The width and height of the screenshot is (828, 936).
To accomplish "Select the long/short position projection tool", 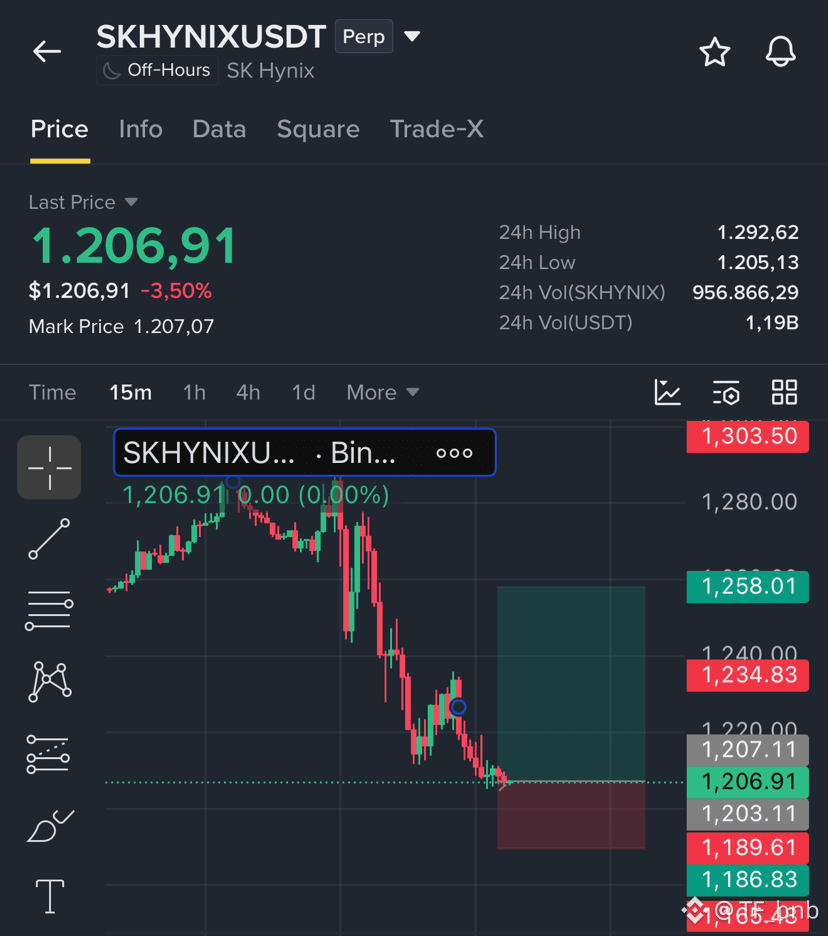I will 48,753.
